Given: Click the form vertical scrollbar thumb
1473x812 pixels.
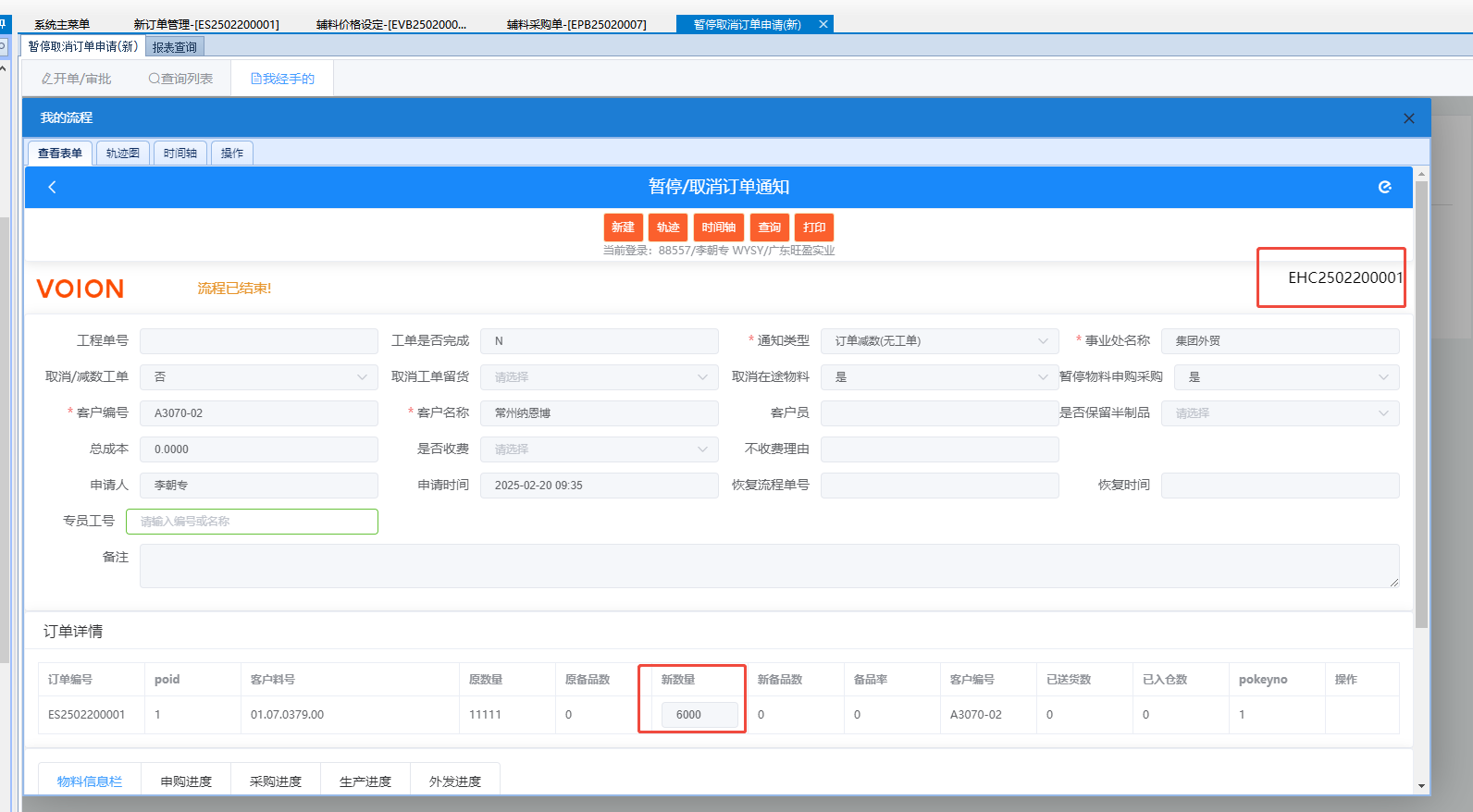Looking at the screenshot, I should 1421,404.
